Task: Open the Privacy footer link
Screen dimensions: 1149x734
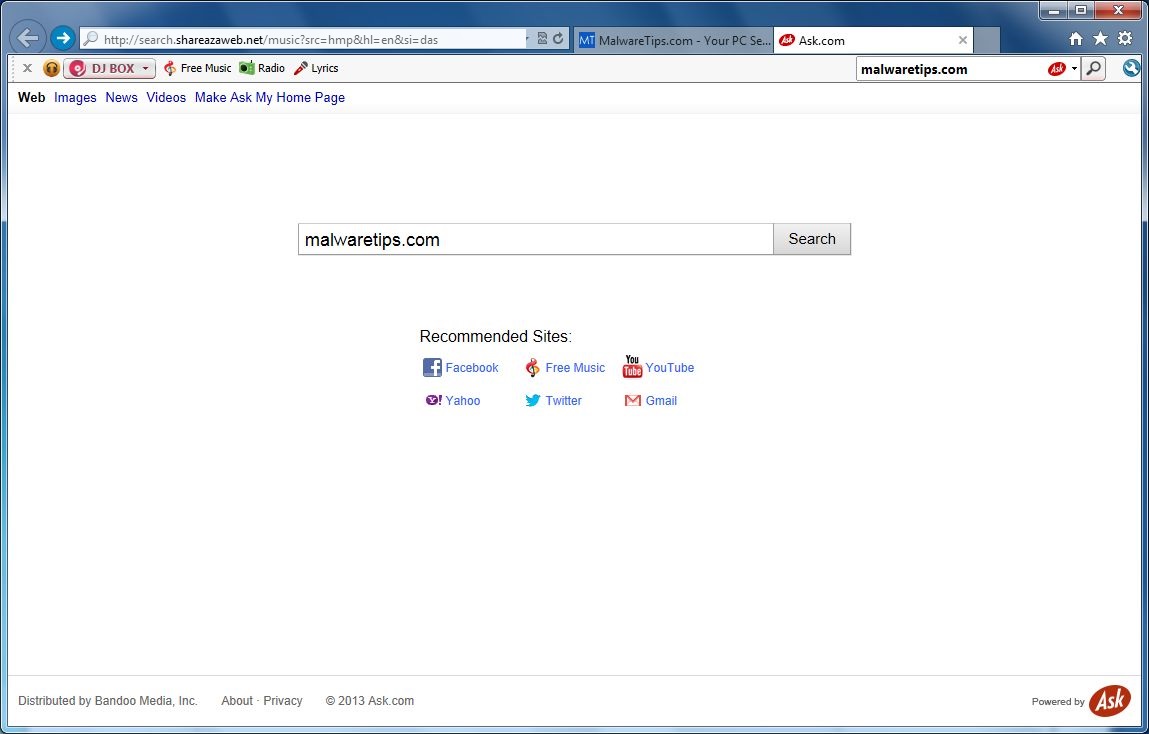Action: click(x=283, y=701)
